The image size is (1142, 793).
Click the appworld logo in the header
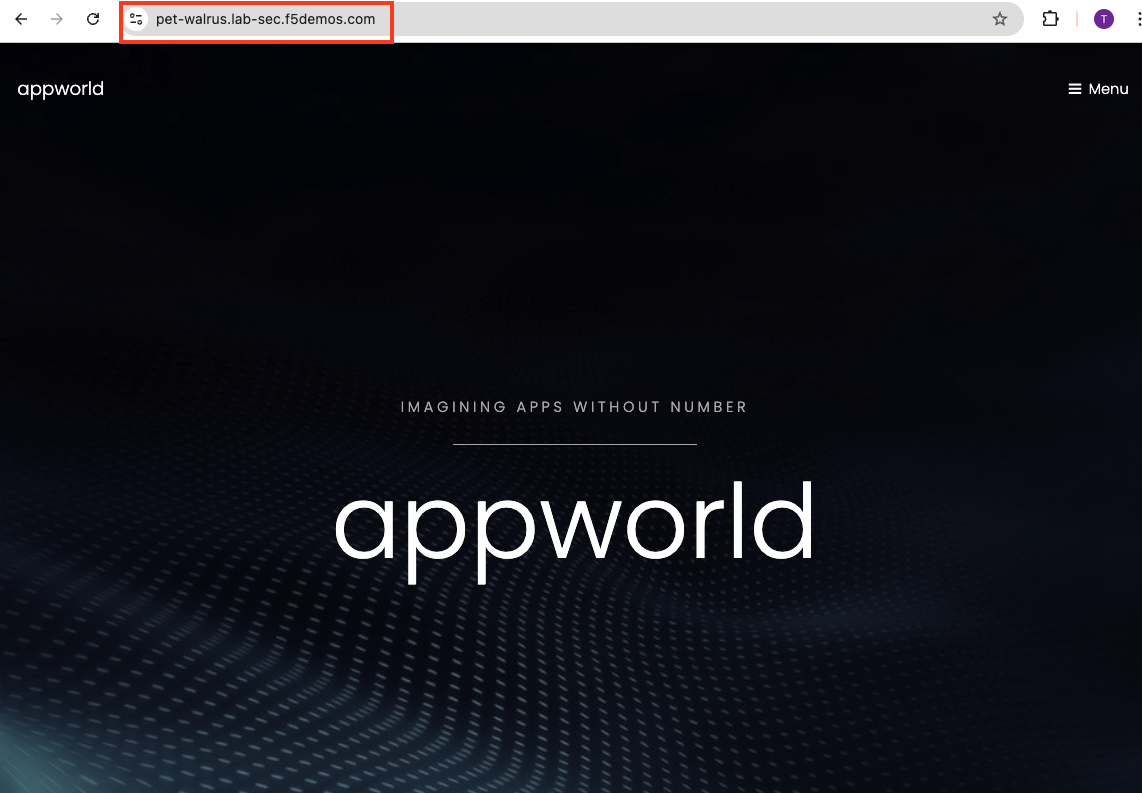click(60, 89)
